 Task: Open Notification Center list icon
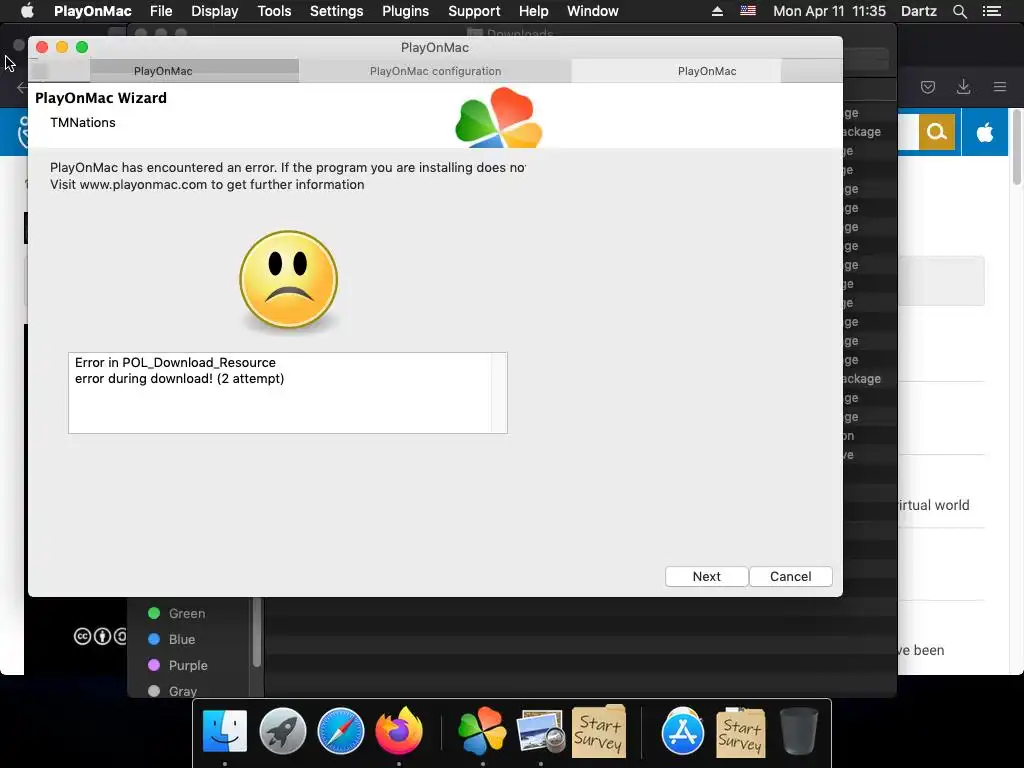click(991, 11)
